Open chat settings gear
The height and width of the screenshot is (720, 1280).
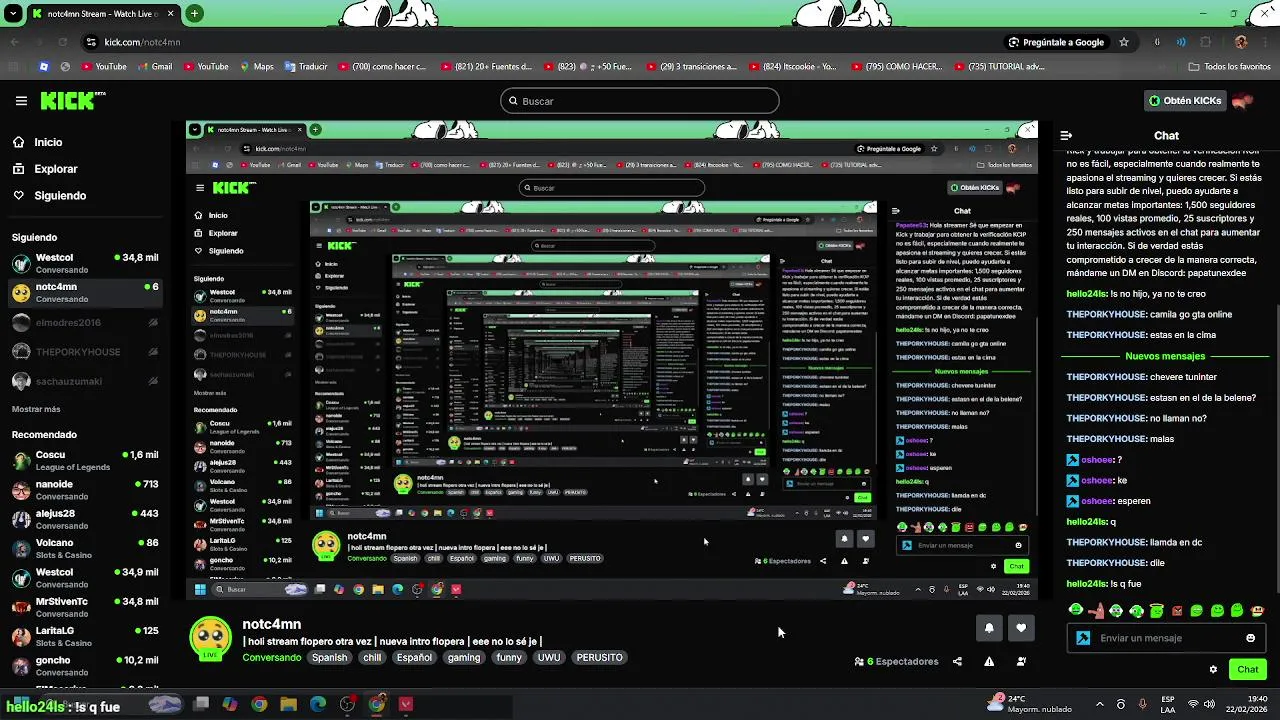pos(1213,669)
